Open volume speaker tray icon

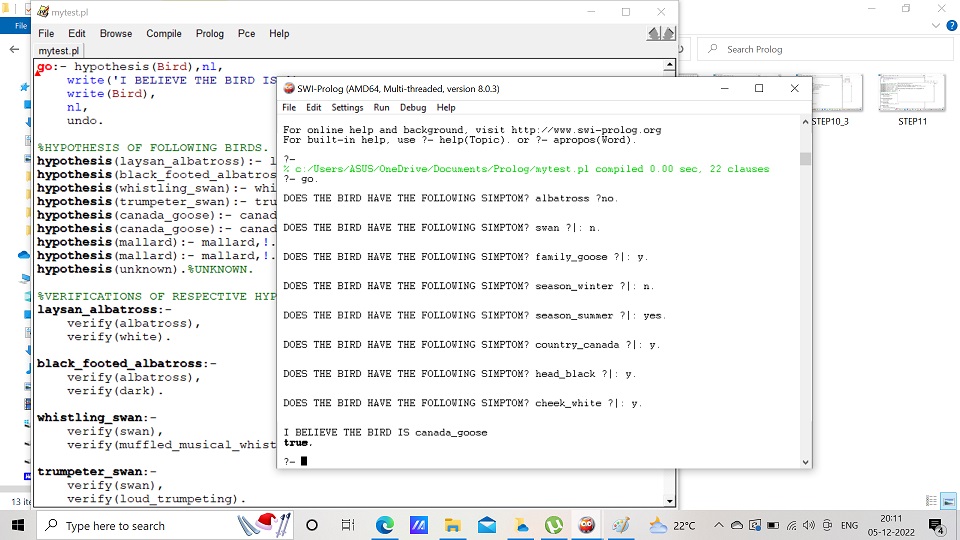pyautogui.click(x=809, y=525)
